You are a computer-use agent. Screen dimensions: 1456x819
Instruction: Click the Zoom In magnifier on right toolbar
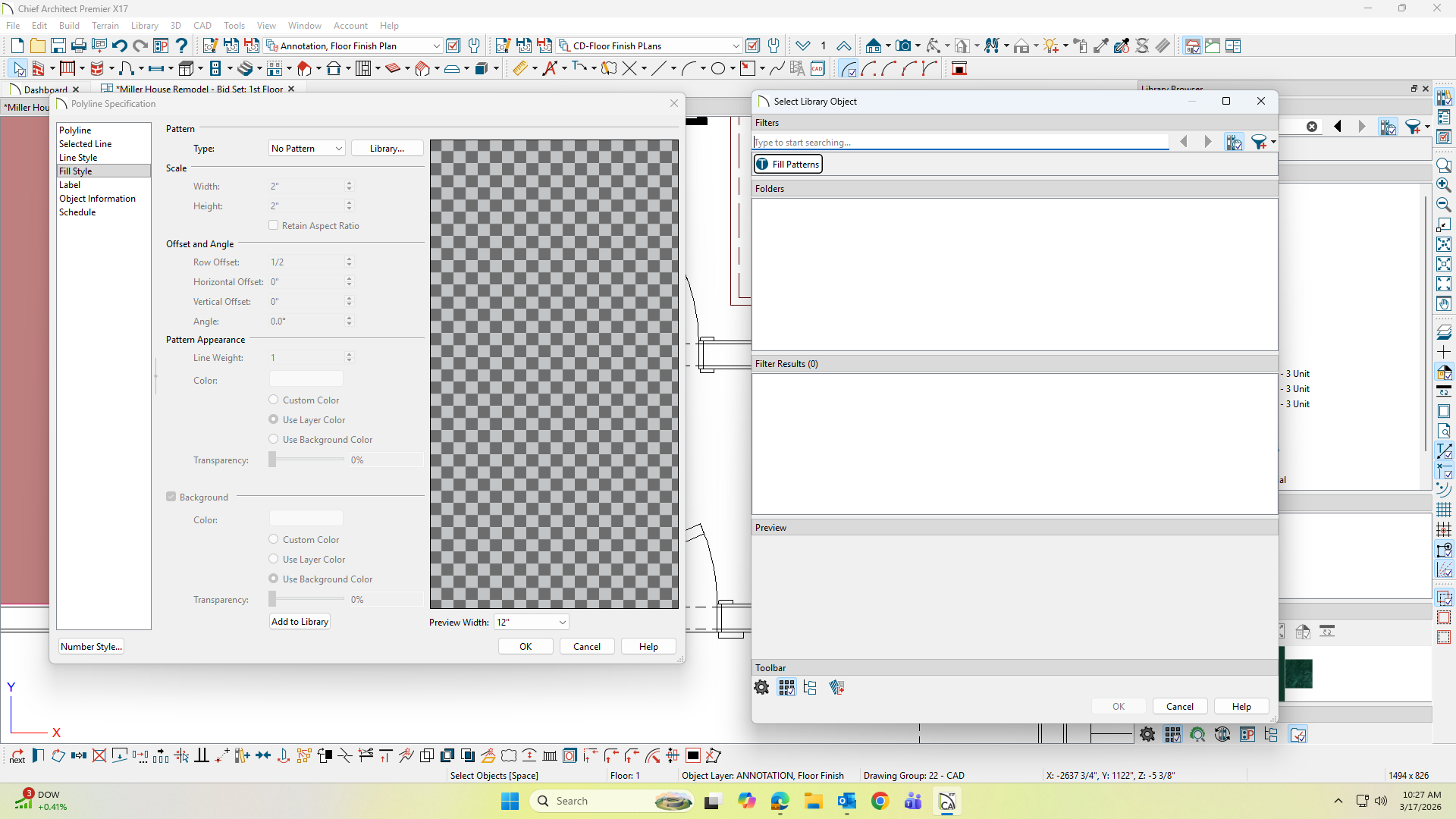pyautogui.click(x=1444, y=185)
